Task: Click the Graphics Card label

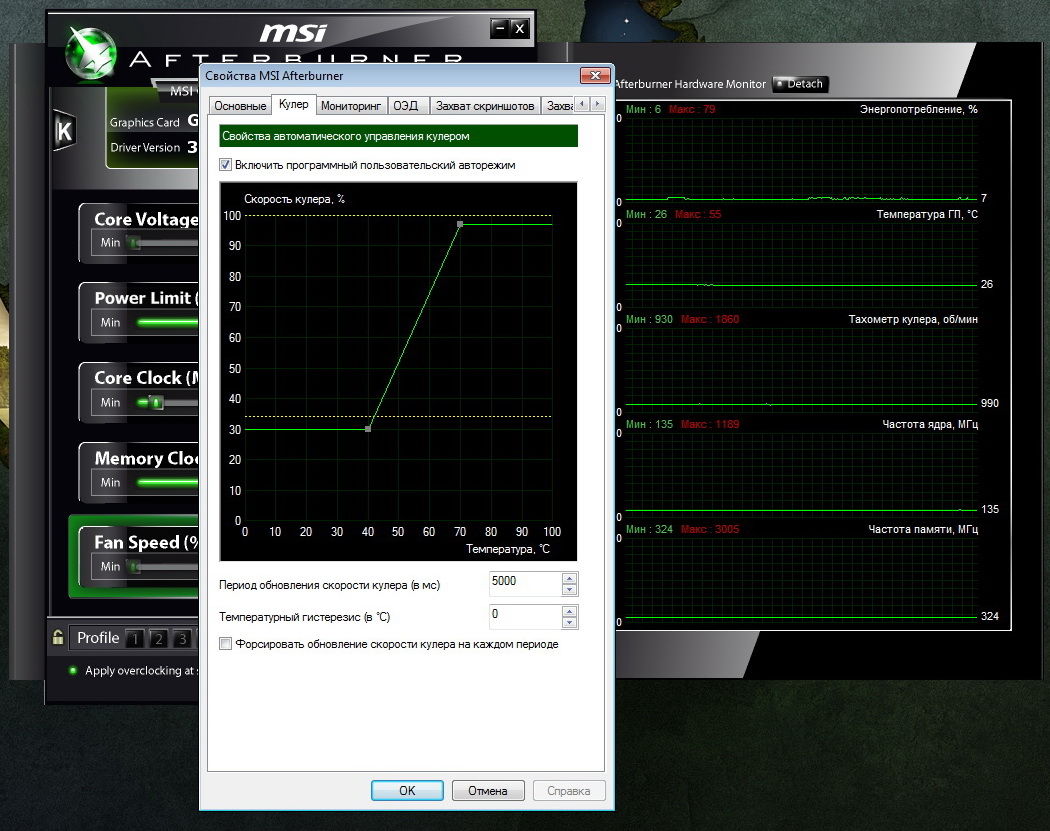Action: pos(145,123)
